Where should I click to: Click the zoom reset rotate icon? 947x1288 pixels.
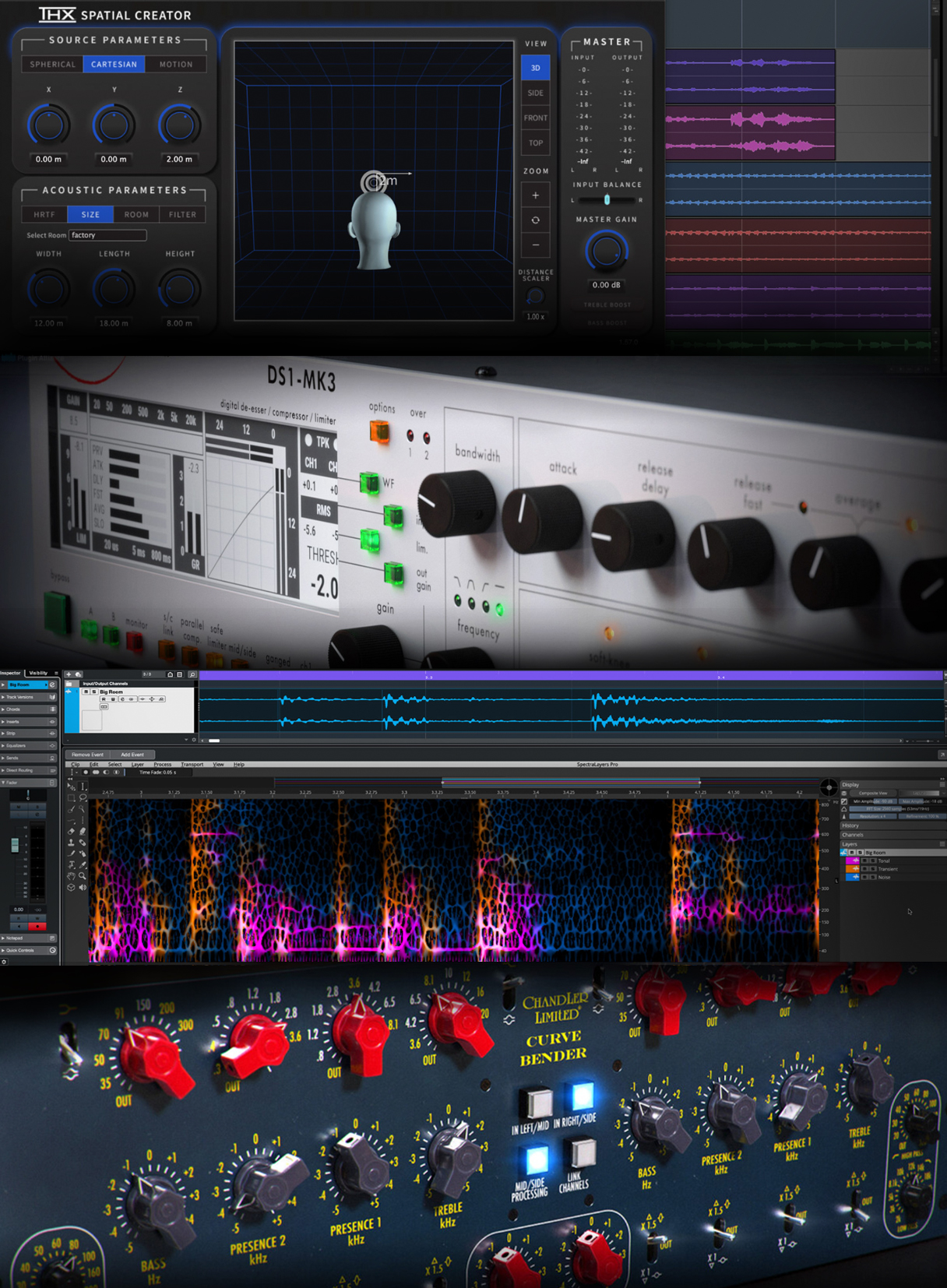click(535, 220)
